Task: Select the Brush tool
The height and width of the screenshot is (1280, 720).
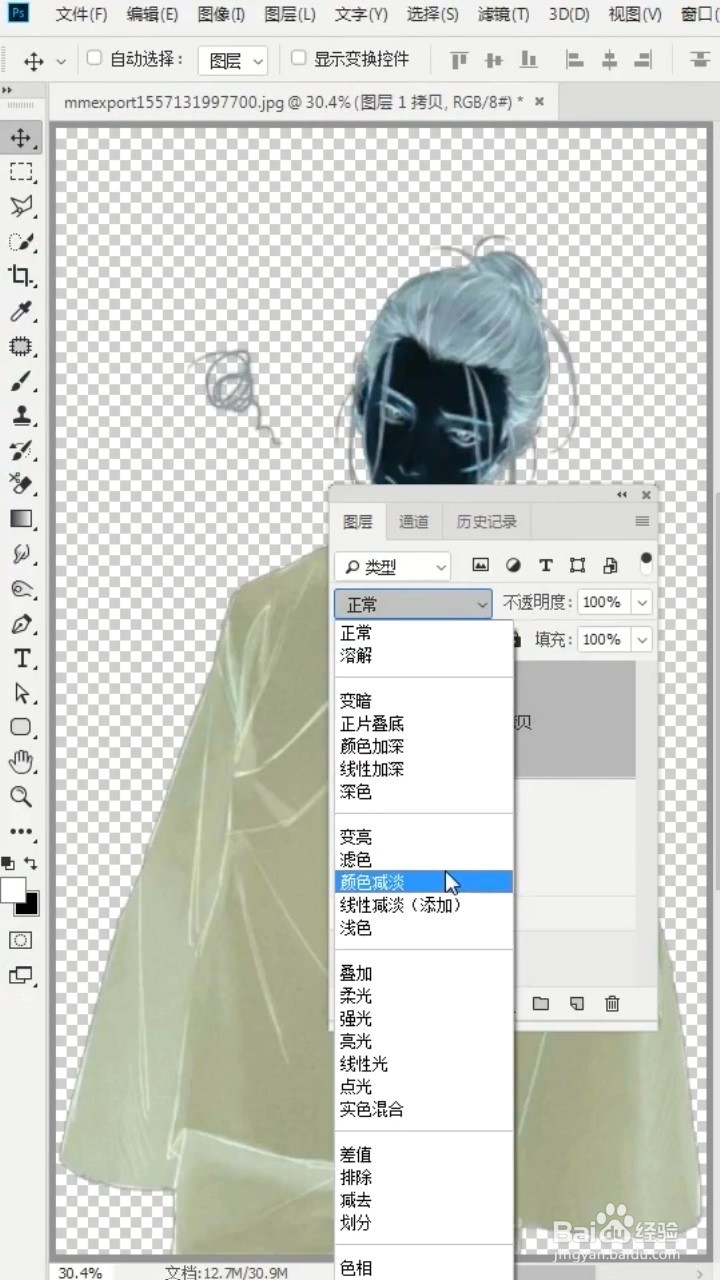Action: pyautogui.click(x=21, y=381)
